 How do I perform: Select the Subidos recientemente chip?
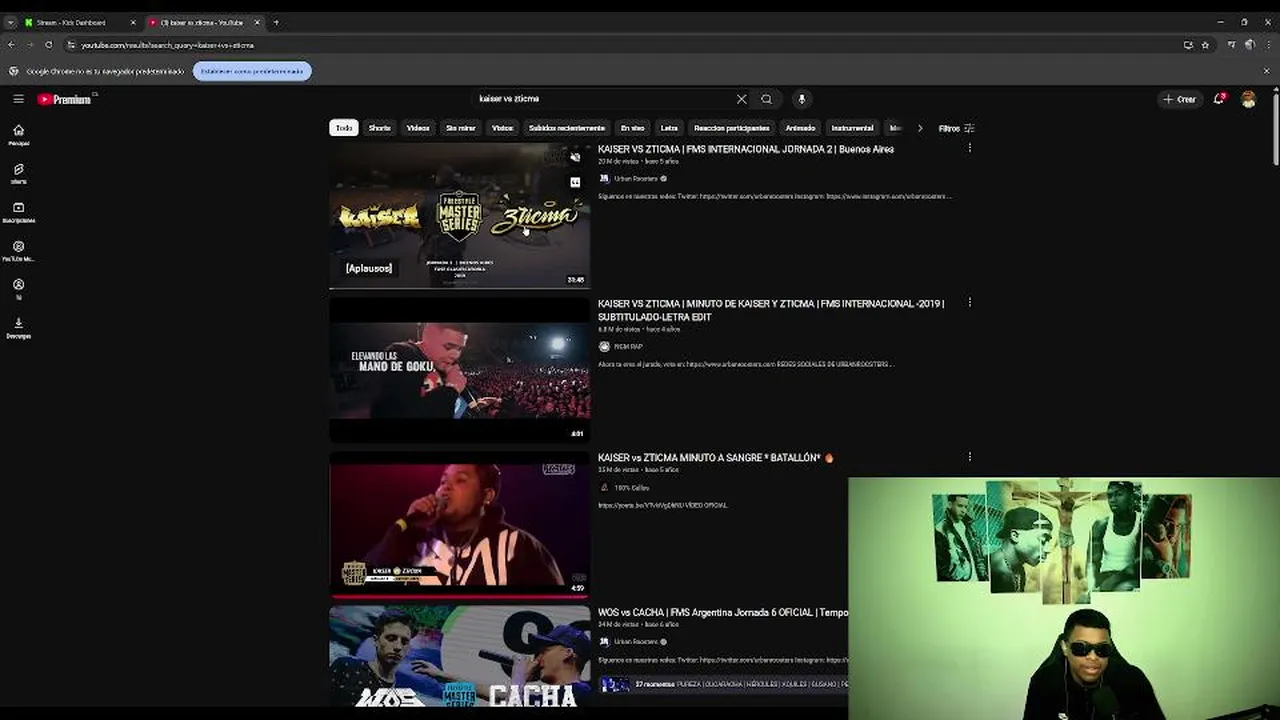567,128
